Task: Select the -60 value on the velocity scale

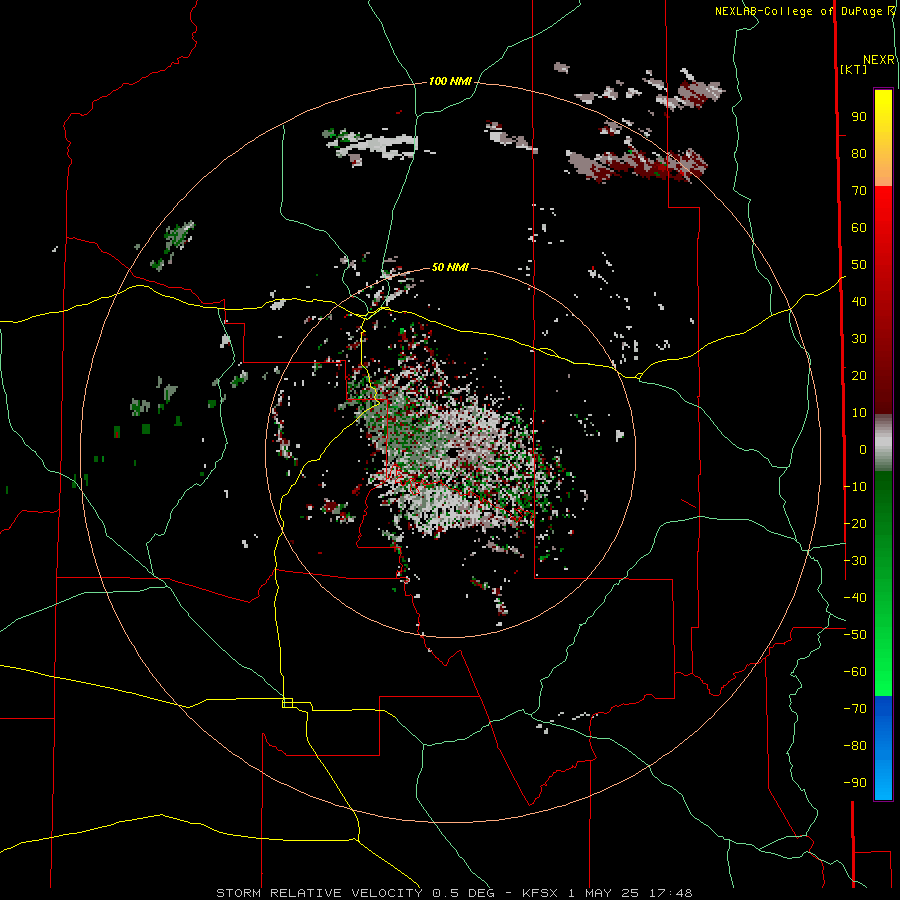Action: 855,672
